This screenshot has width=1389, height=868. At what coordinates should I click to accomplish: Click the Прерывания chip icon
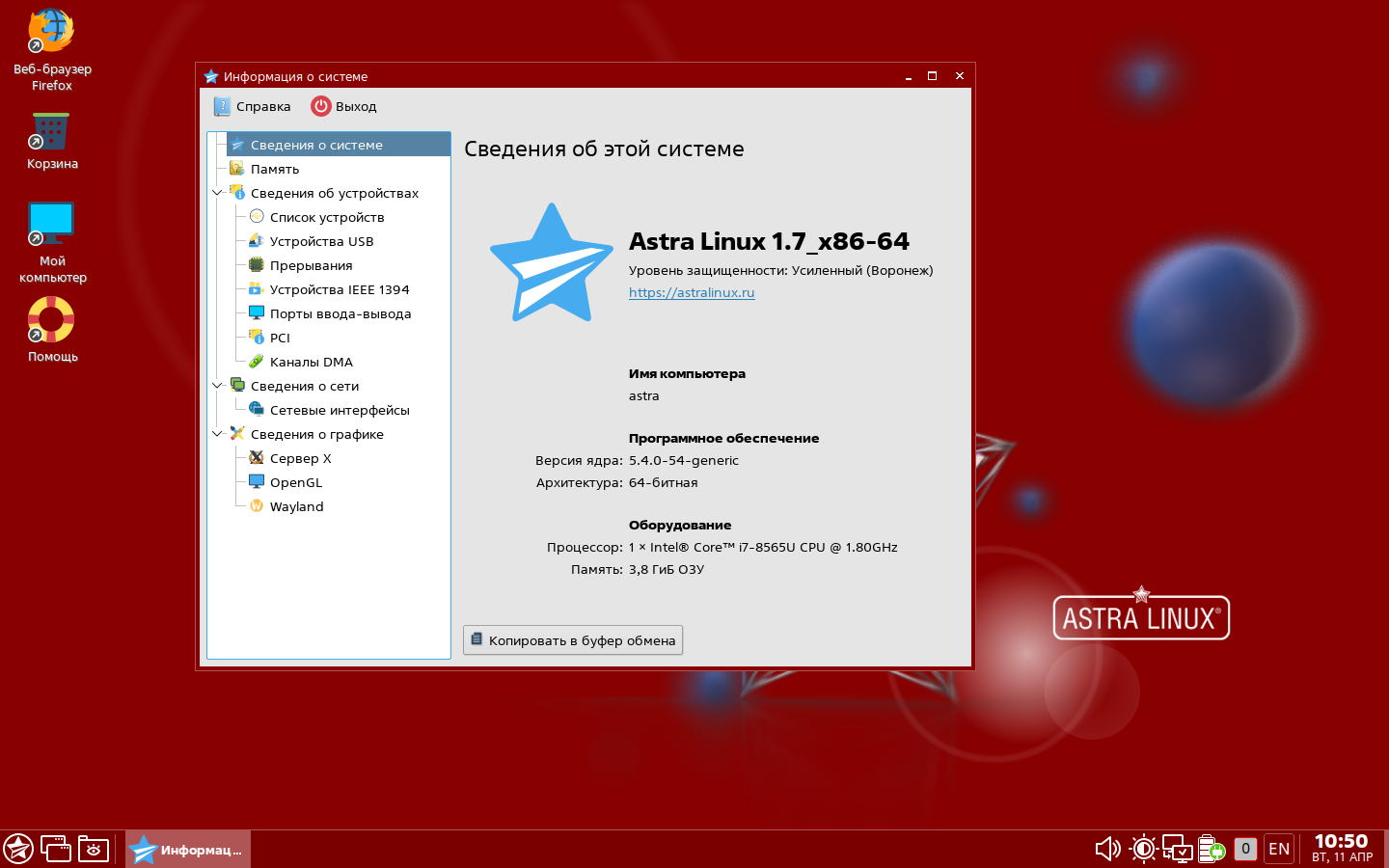click(257, 265)
